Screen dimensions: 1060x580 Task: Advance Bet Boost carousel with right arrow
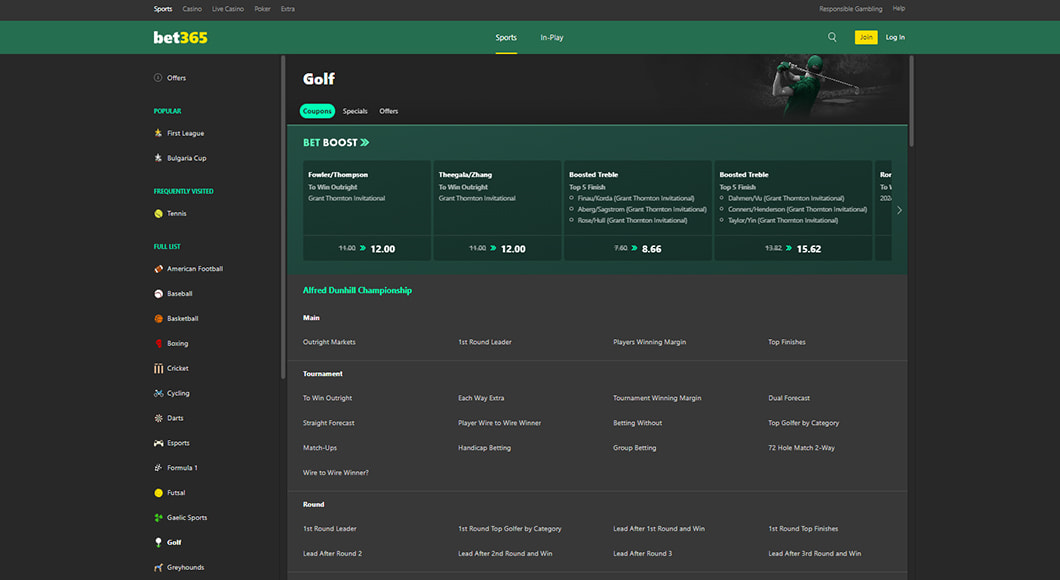click(899, 210)
